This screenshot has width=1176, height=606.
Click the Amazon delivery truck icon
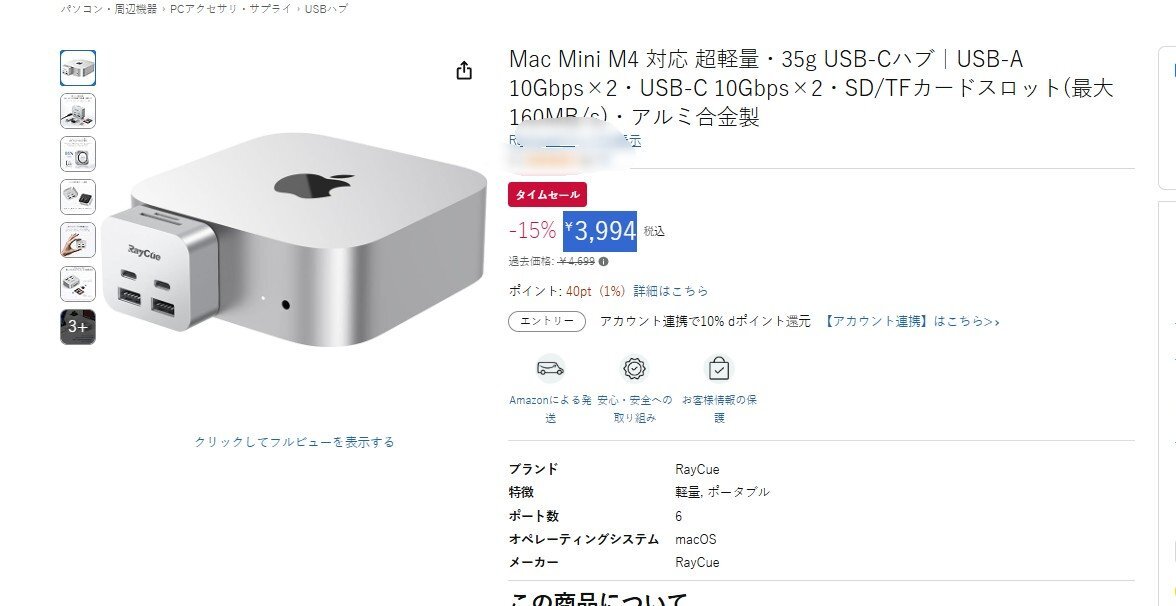point(550,368)
